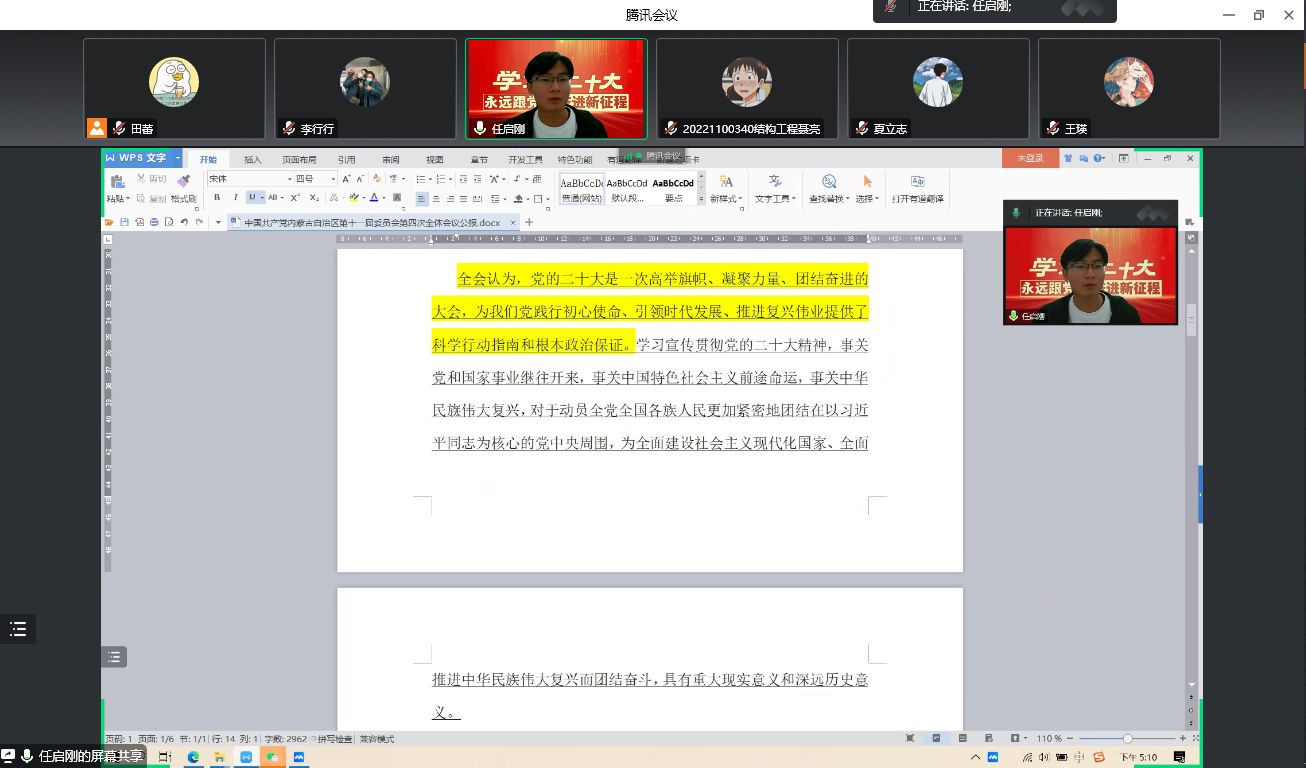Toggle bold formatting with B button
The image size is (1306, 768).
coord(217,198)
